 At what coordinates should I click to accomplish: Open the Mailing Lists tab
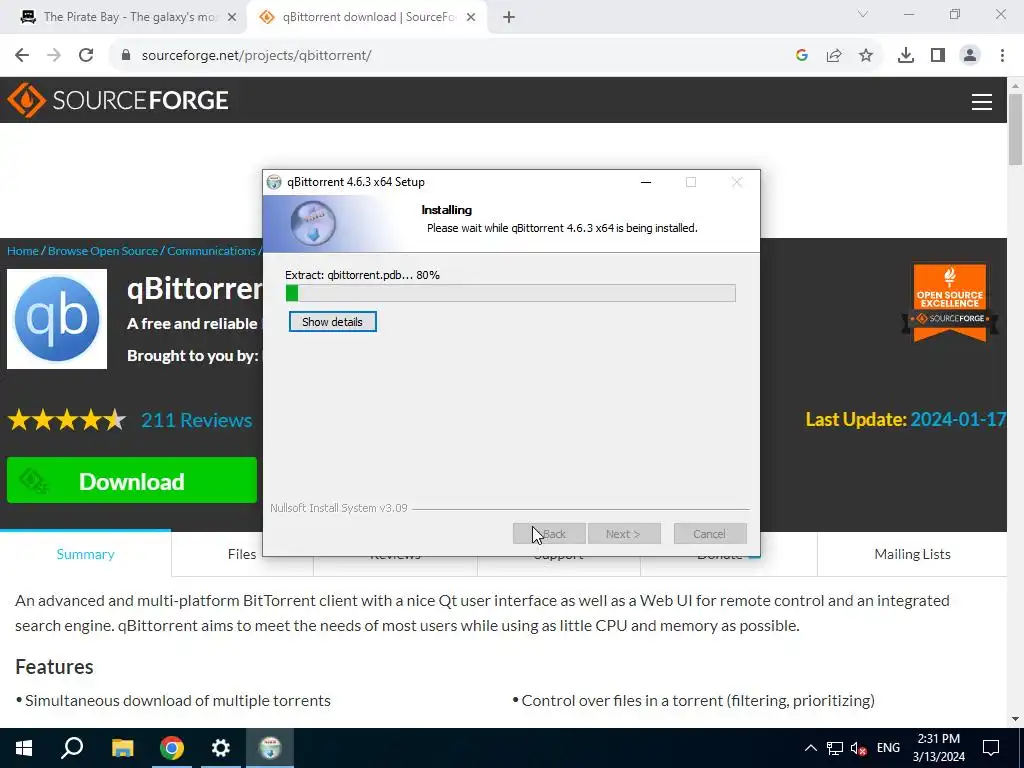(x=912, y=554)
